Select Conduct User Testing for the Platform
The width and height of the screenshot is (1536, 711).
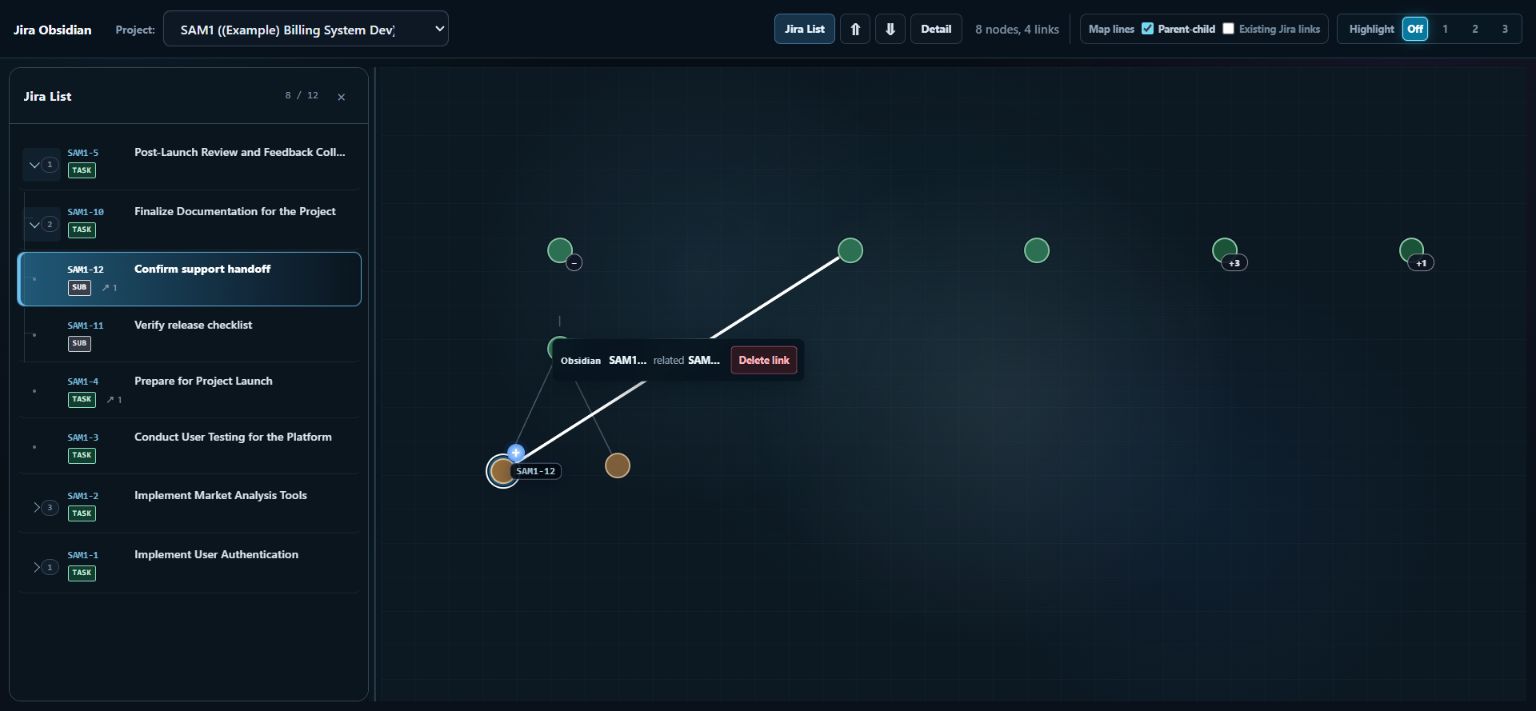pos(189,446)
